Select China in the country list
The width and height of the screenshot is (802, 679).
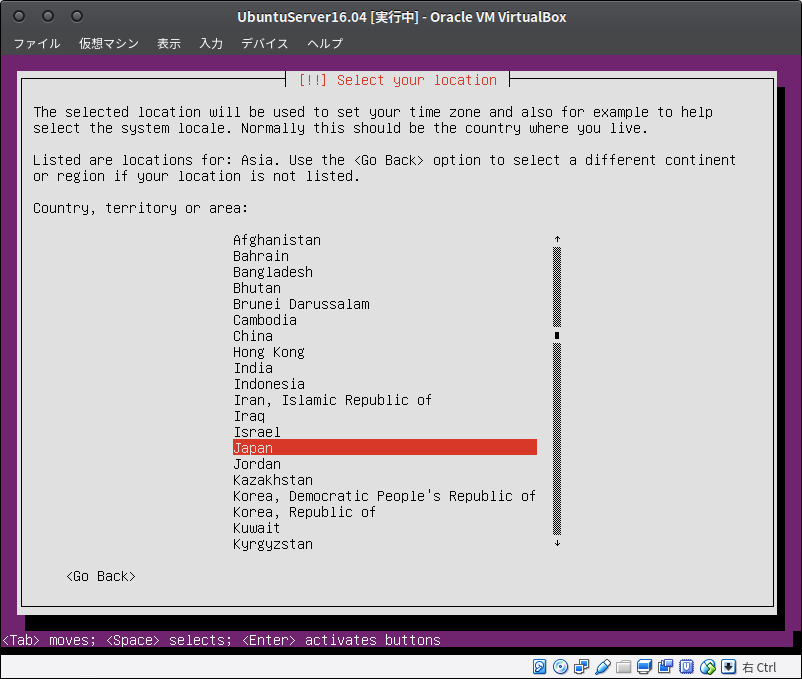pos(385,336)
